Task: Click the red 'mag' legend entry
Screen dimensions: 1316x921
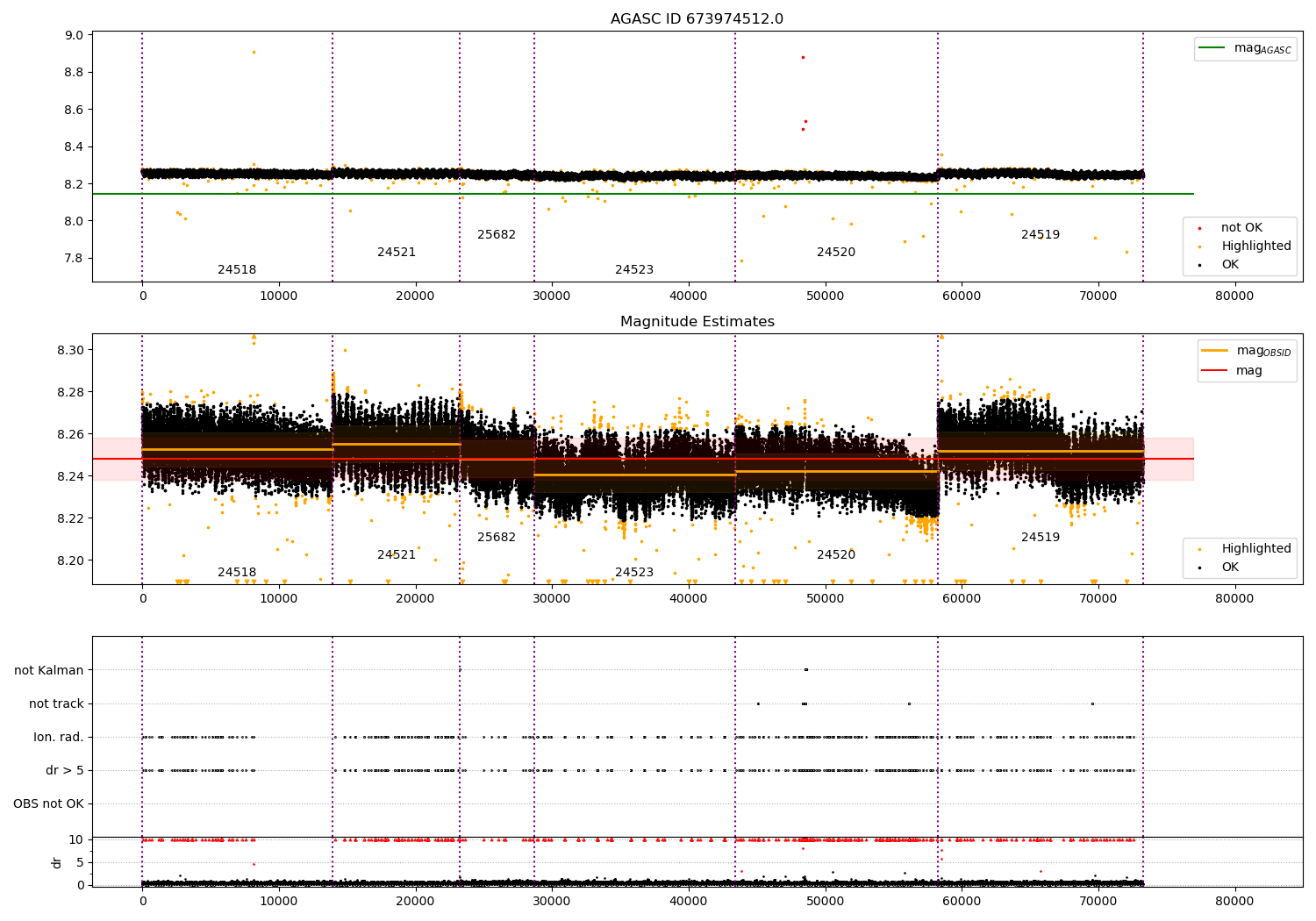Action: 1233,370
